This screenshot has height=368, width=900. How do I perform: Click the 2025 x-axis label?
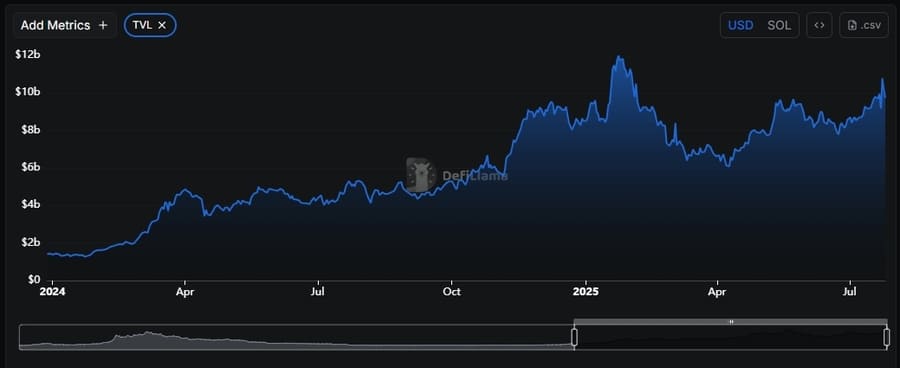(586, 292)
